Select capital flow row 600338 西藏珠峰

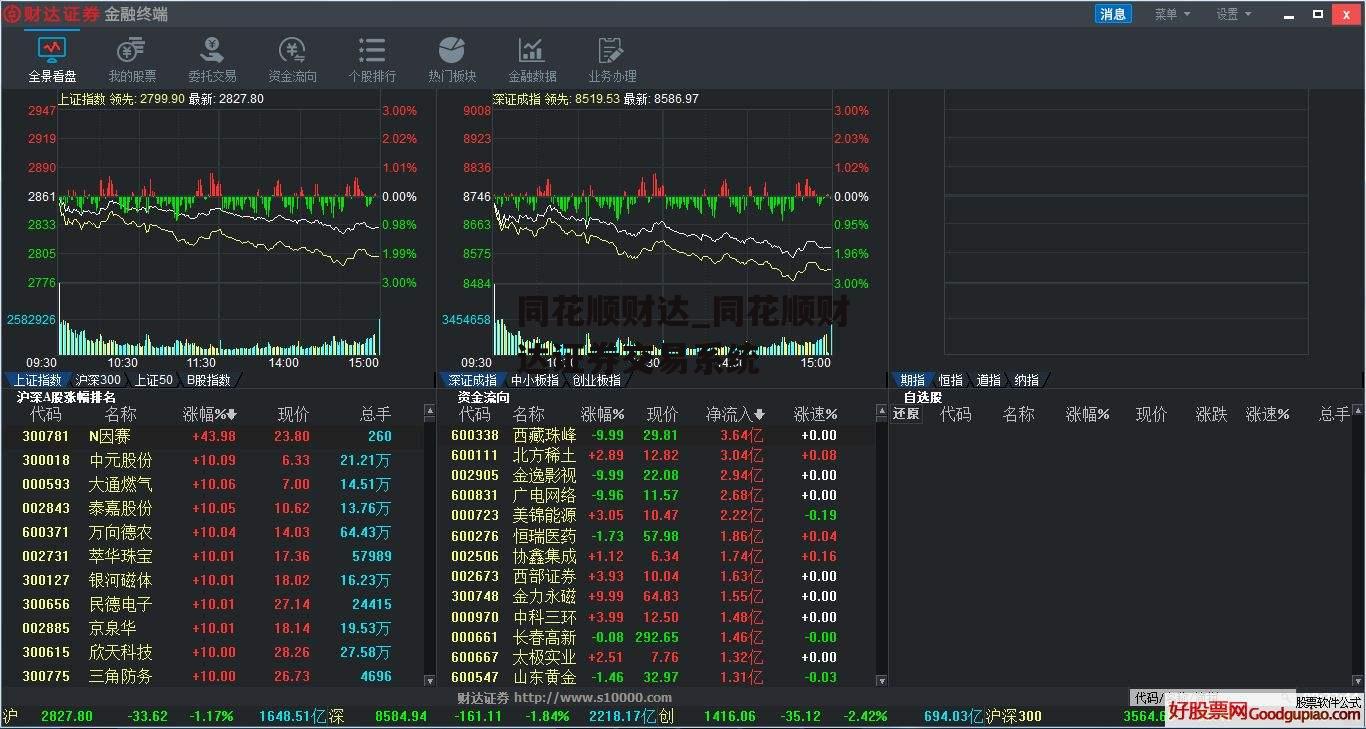point(659,435)
